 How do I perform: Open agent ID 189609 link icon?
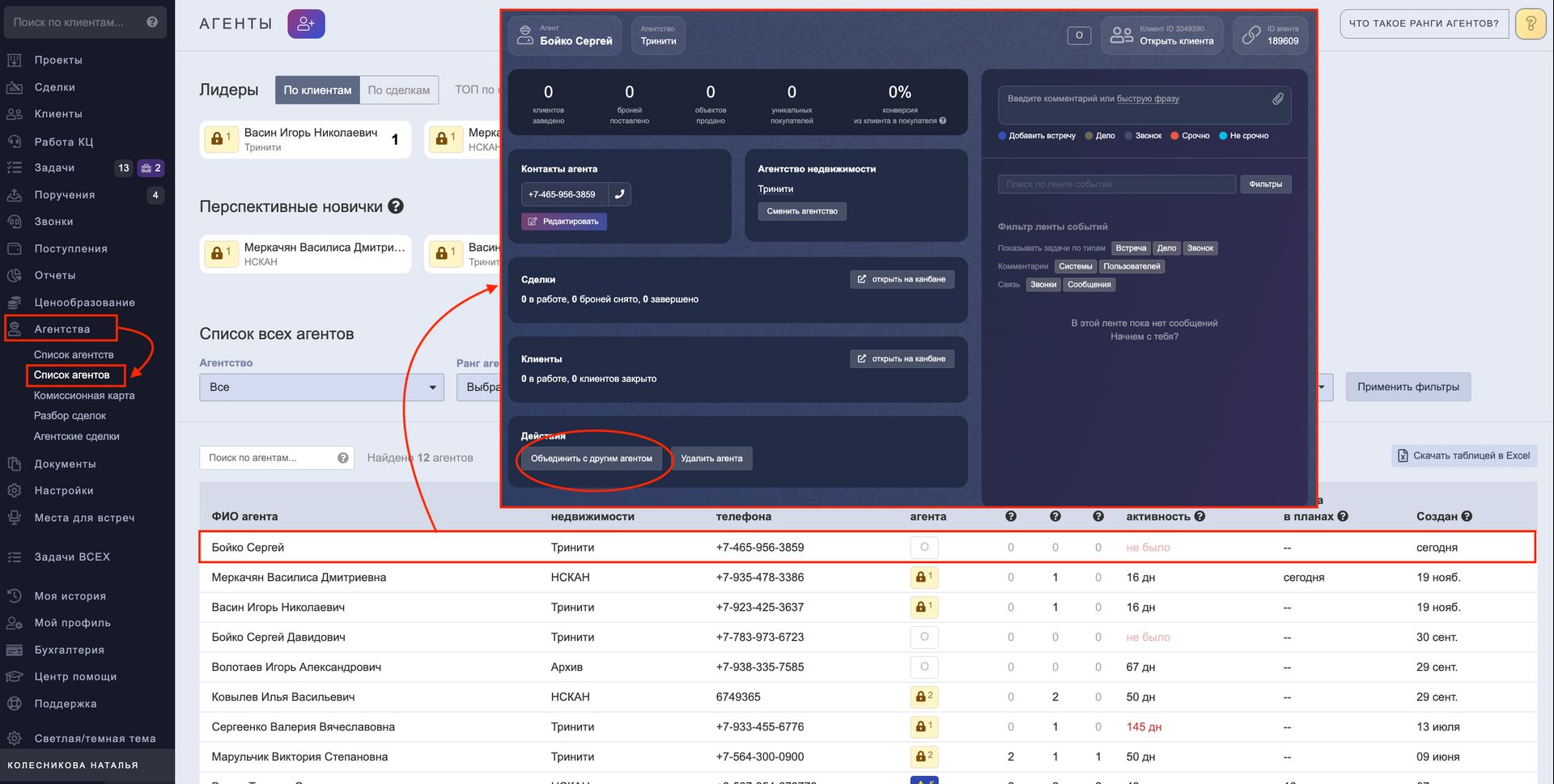tap(1252, 36)
